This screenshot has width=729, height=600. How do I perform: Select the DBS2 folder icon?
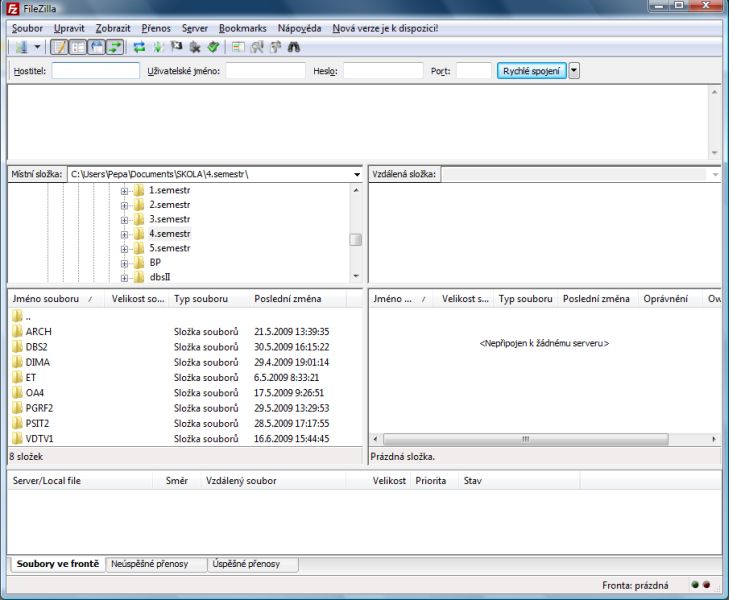(17, 347)
